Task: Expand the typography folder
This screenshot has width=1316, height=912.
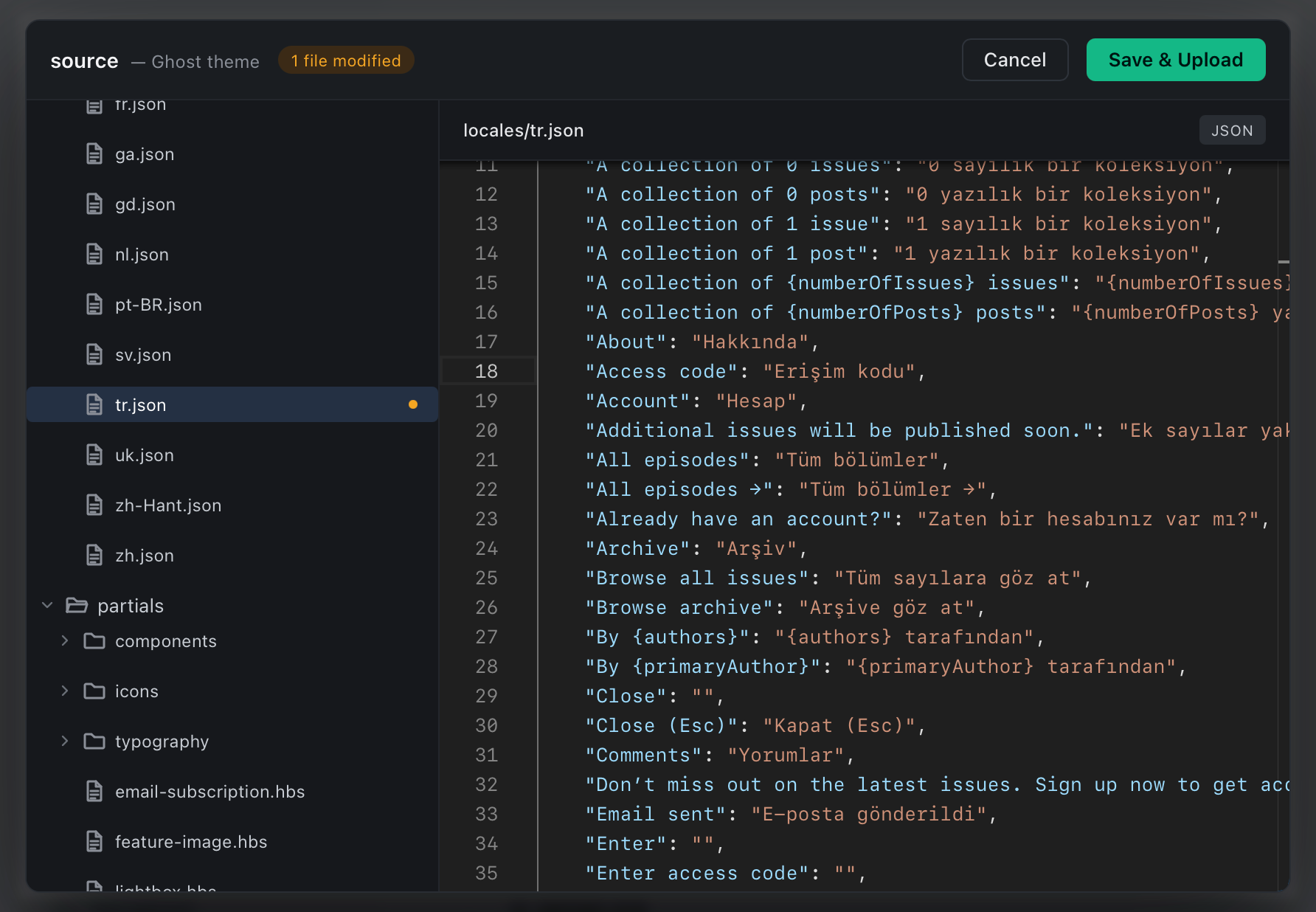Action: coord(65,741)
